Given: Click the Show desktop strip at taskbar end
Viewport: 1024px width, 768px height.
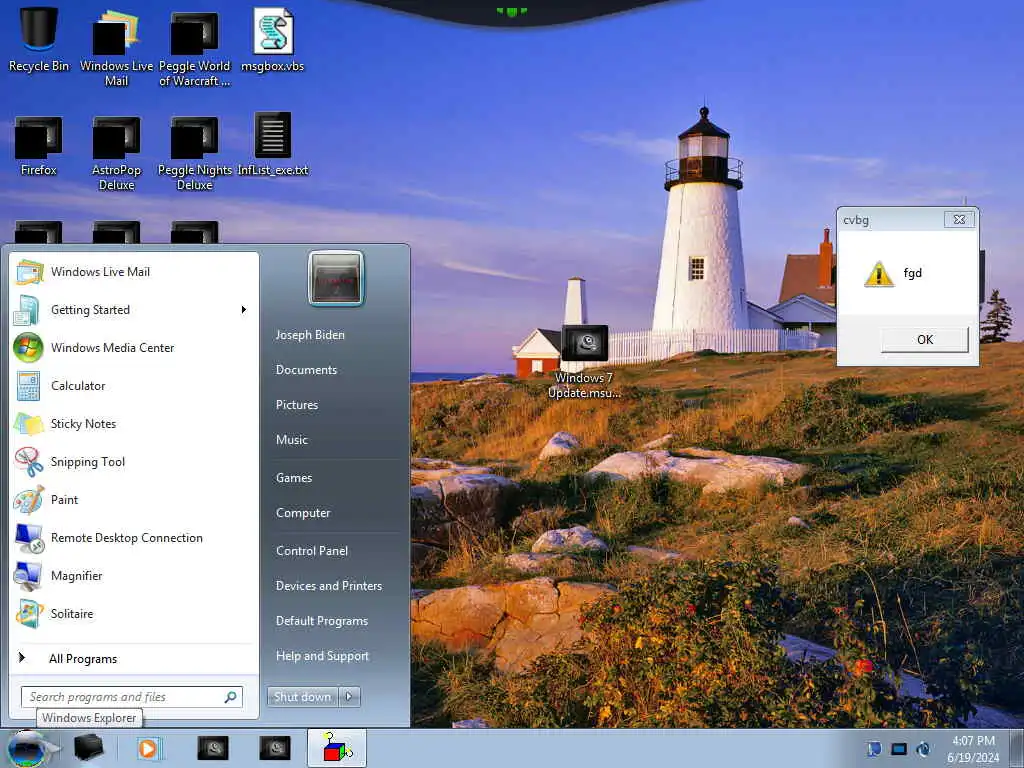Looking at the screenshot, I should pyautogui.click(x=1018, y=748).
